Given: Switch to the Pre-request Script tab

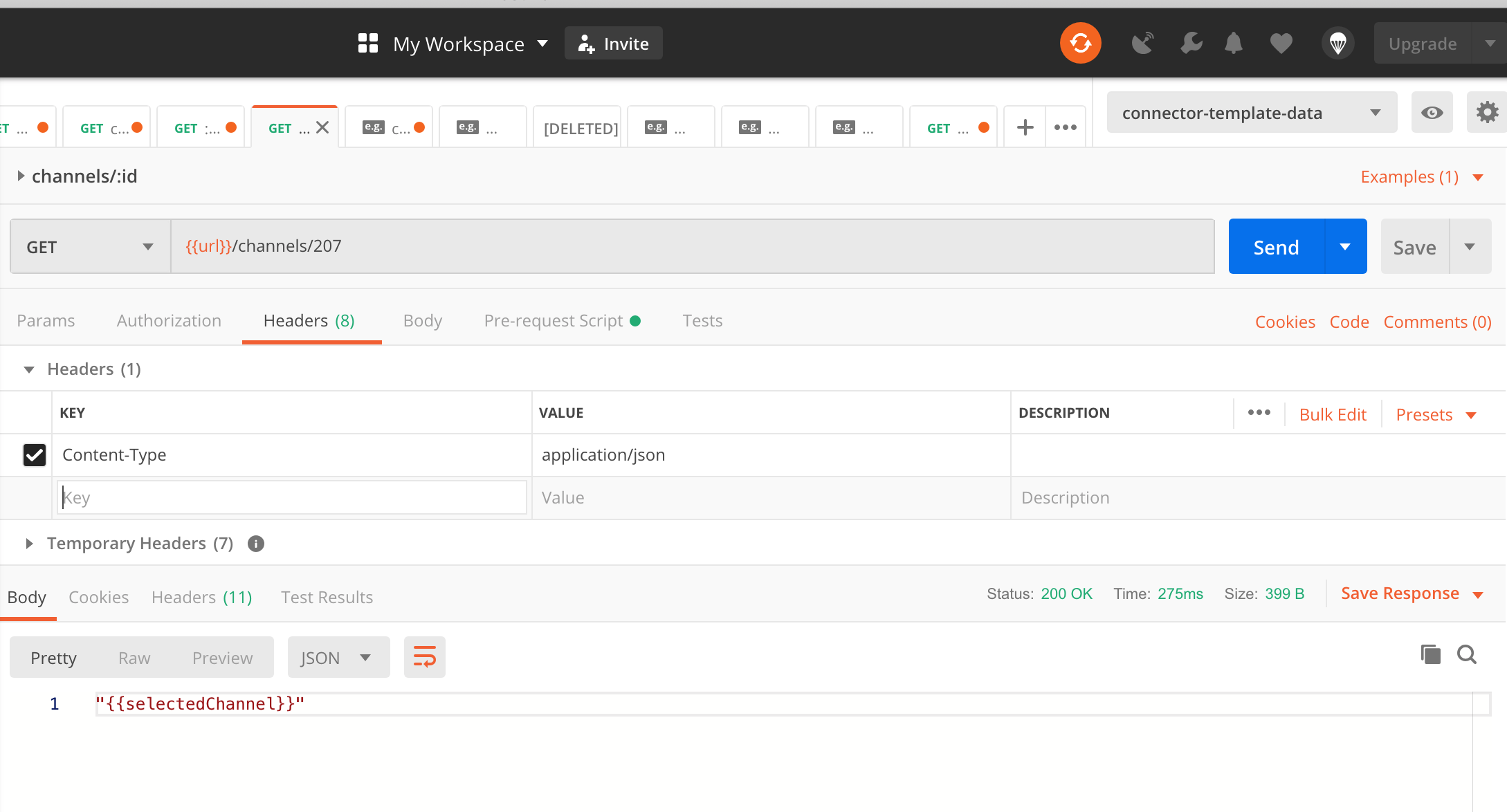Looking at the screenshot, I should [554, 321].
